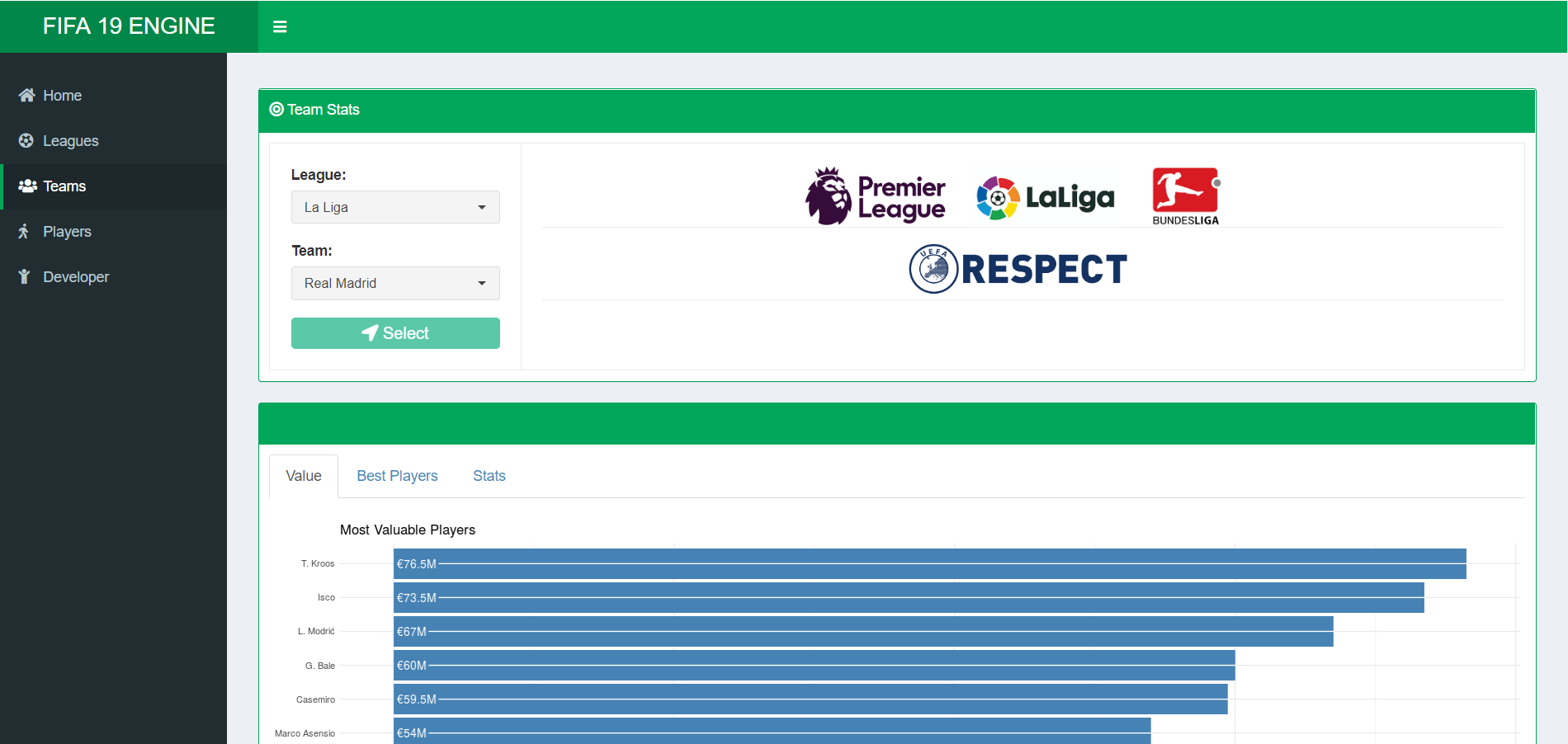This screenshot has height=744, width=1568.
Task: Click the Premier League logo
Action: point(876,196)
